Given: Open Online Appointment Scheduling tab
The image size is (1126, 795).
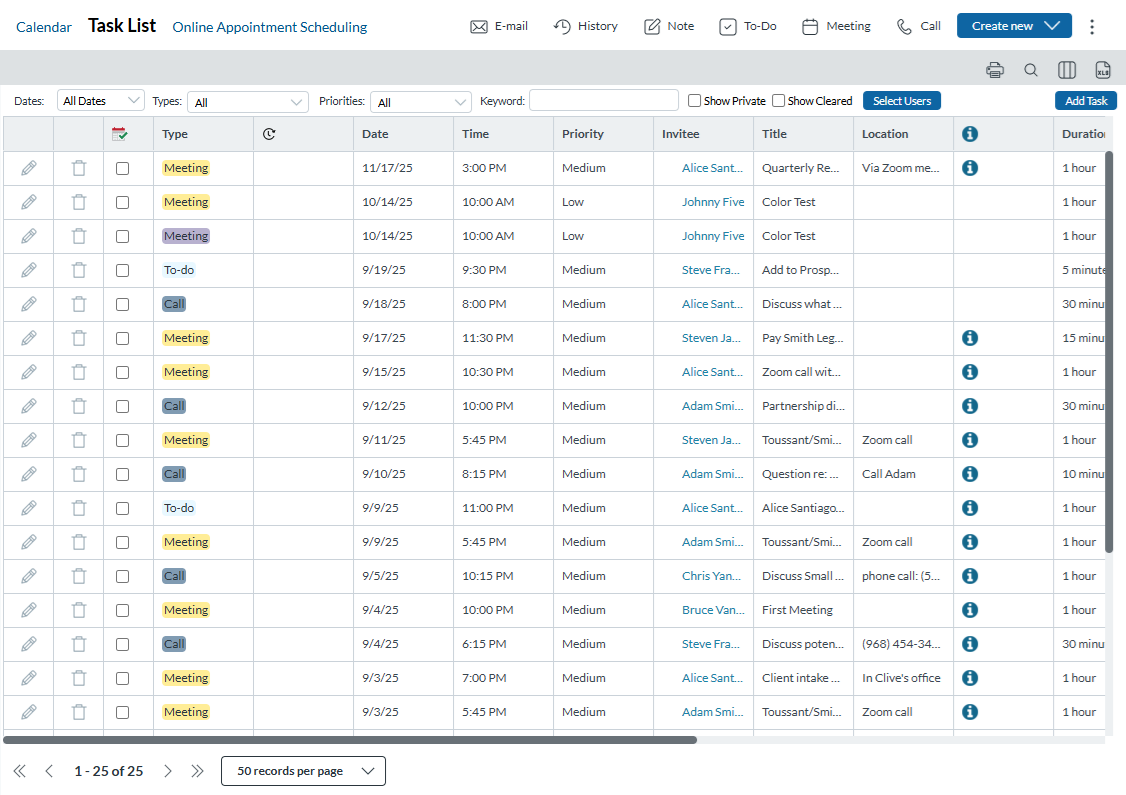Looking at the screenshot, I should 269,27.
